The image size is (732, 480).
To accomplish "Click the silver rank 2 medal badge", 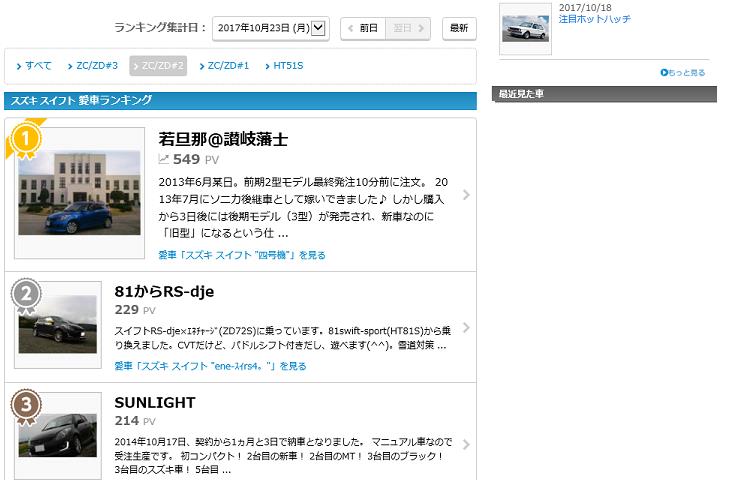I will 26,295.
